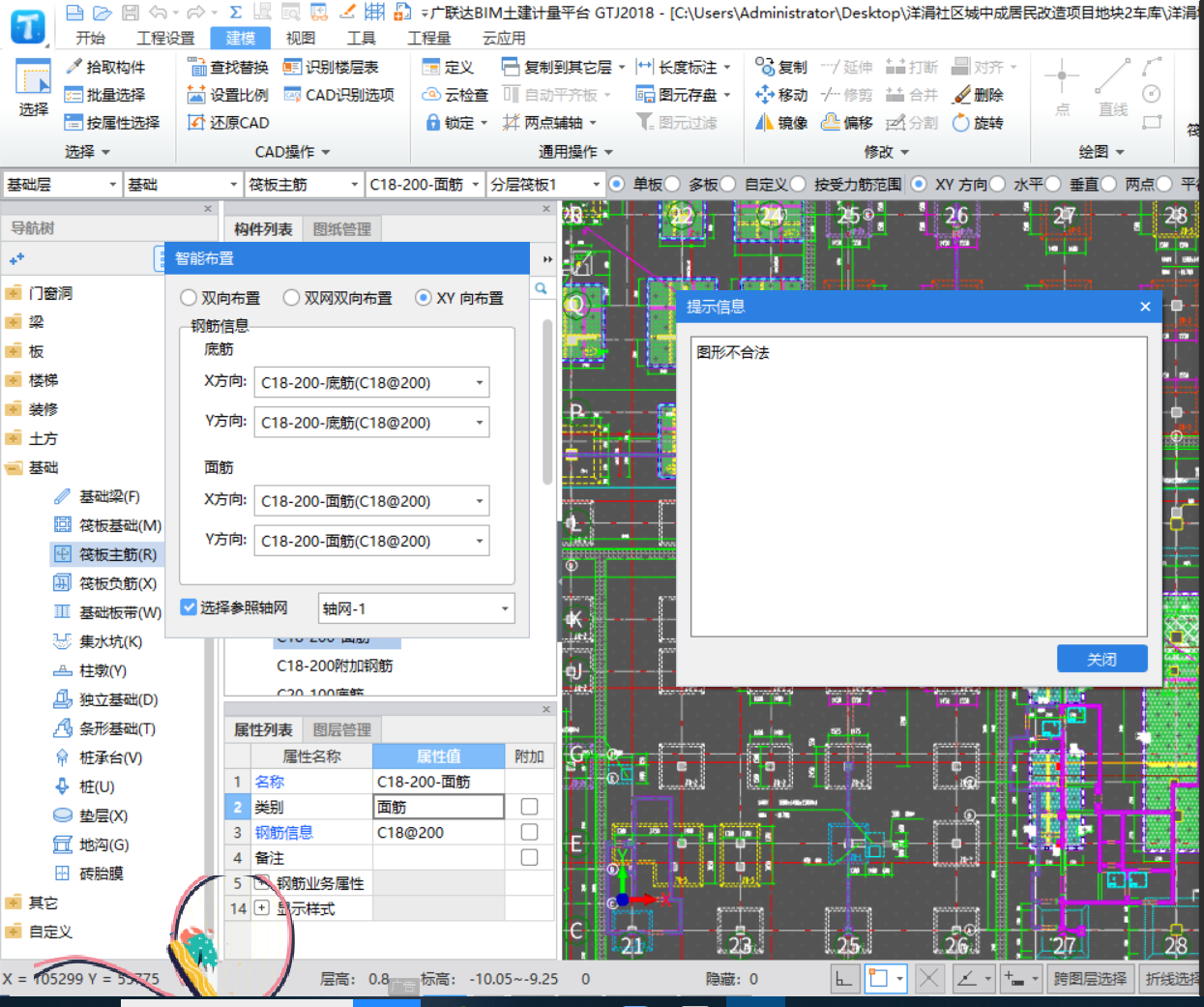Expand 显示样式 property row

point(261,908)
